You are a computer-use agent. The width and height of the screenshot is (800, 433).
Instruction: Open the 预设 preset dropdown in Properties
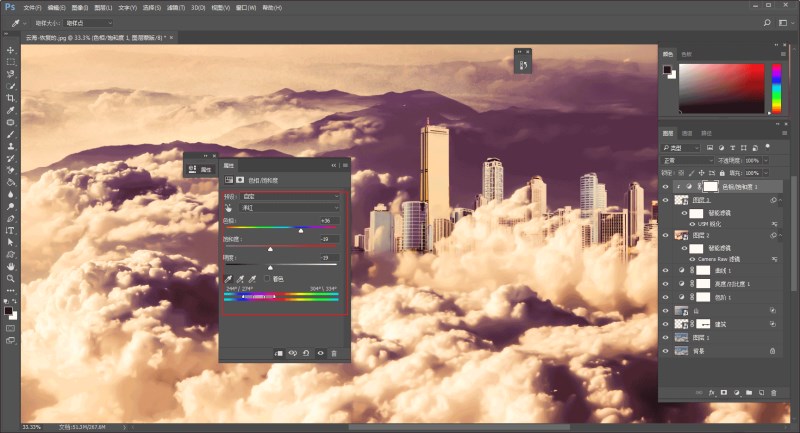click(x=290, y=197)
